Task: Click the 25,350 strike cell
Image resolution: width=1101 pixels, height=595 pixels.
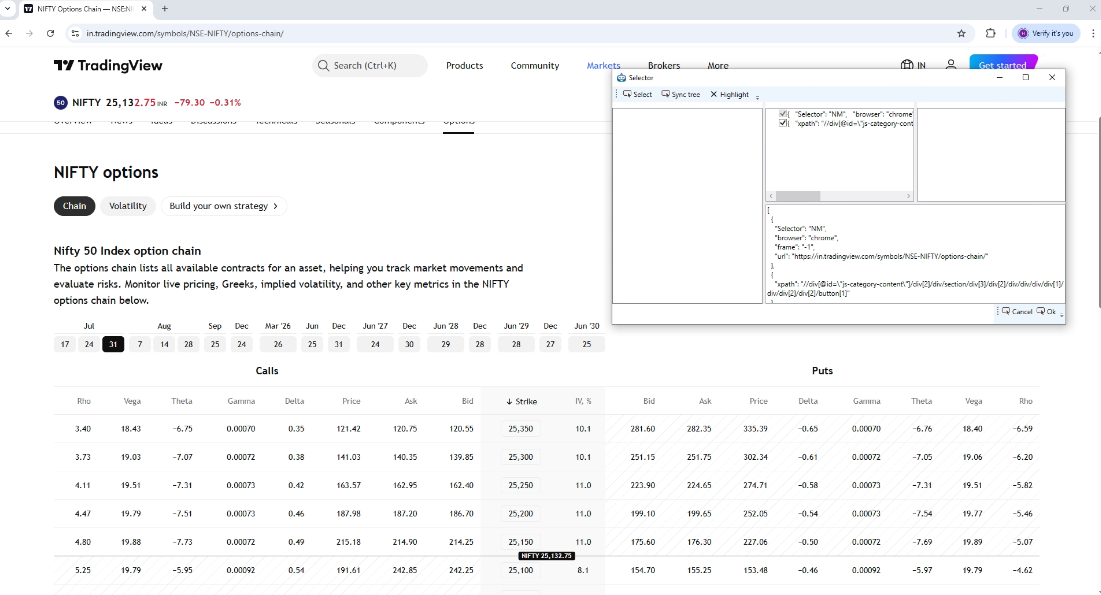Action: tap(521, 429)
